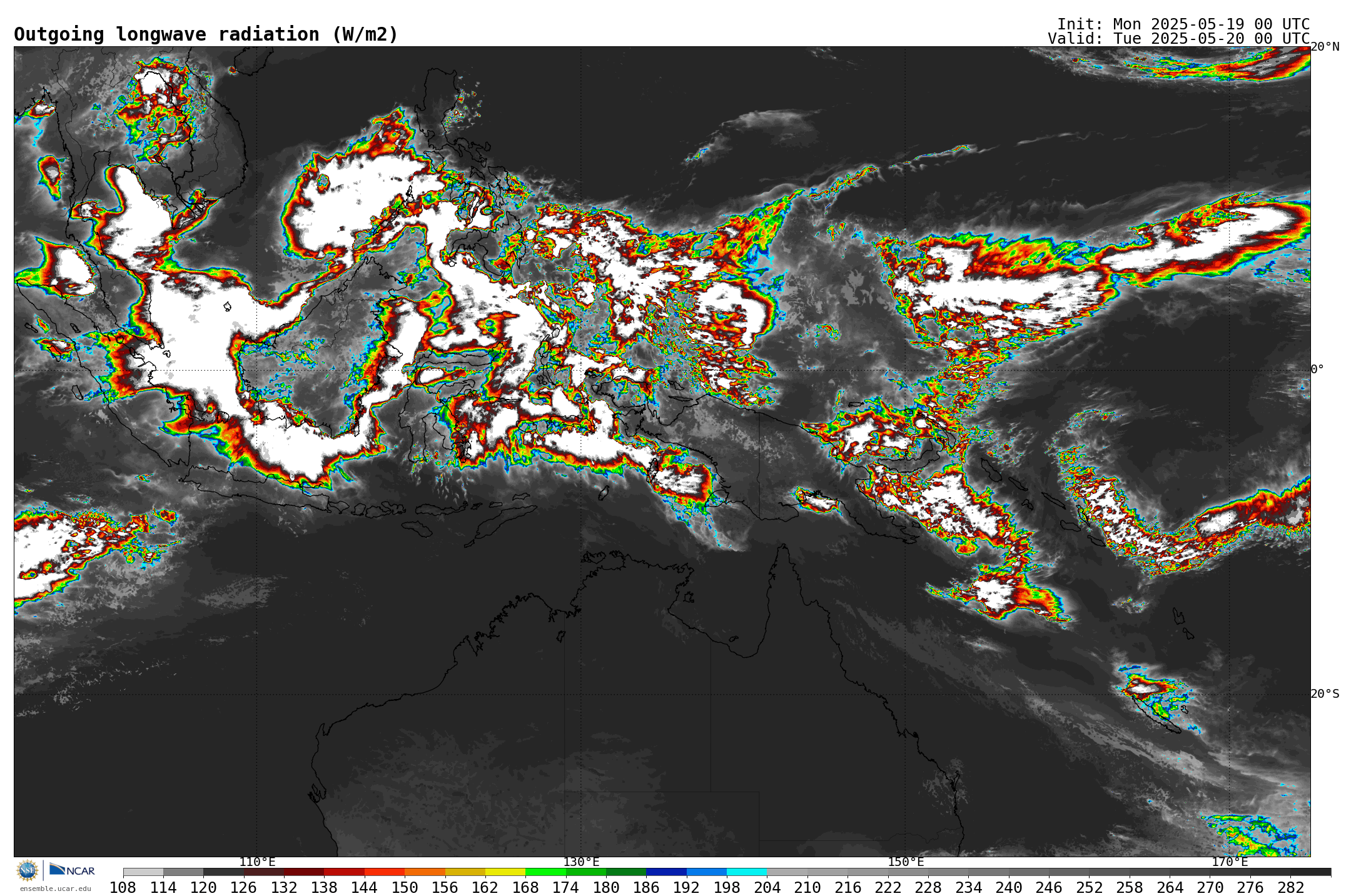Image resolution: width=1351 pixels, height=896 pixels.
Task: Pick the bright green 168–174 colorbar swatch
Action: tap(545, 872)
